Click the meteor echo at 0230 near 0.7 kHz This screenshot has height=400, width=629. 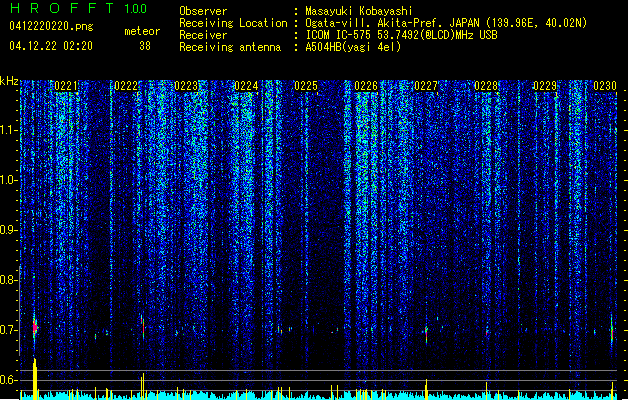tap(612, 331)
